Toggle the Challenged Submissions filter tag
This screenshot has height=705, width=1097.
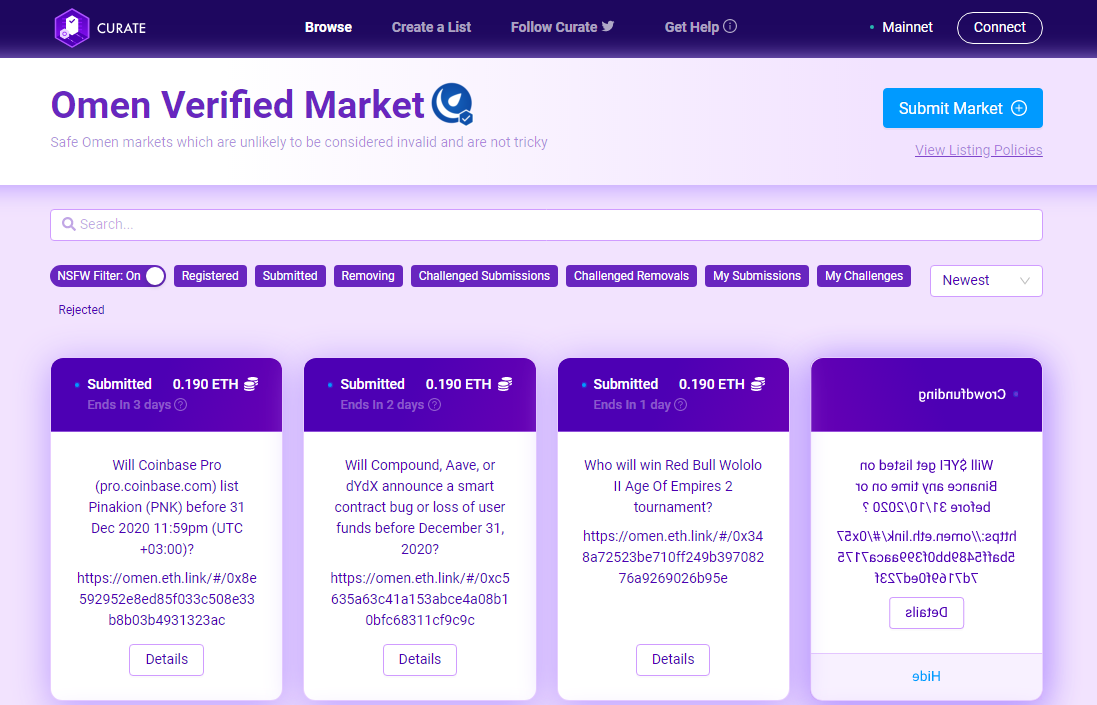pyautogui.click(x=484, y=276)
